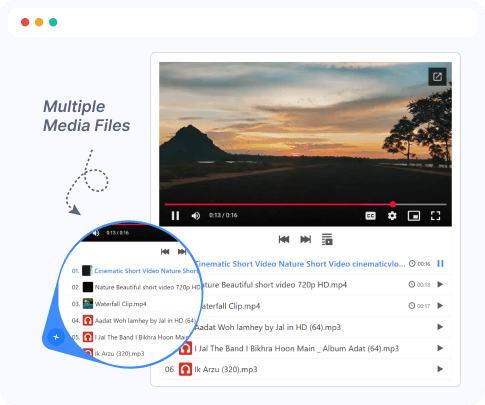
Task: Pause the Cinematic Short Video playlist row
Action: coord(440,264)
